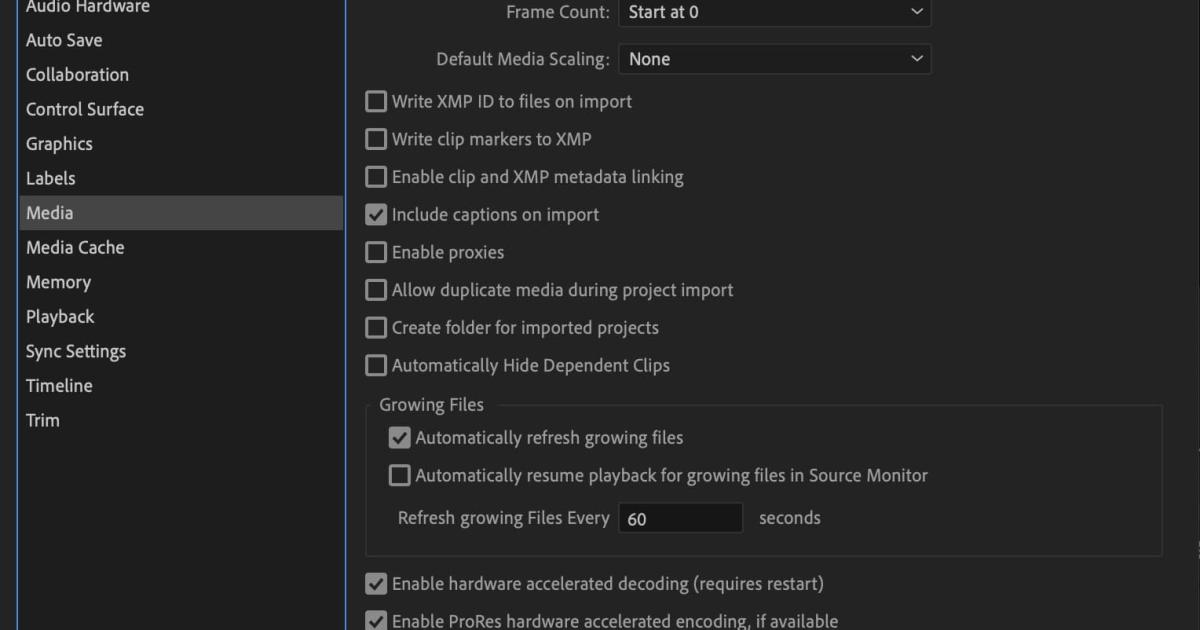Open Memory preferences
Viewport: 1200px width, 630px height.
(58, 282)
